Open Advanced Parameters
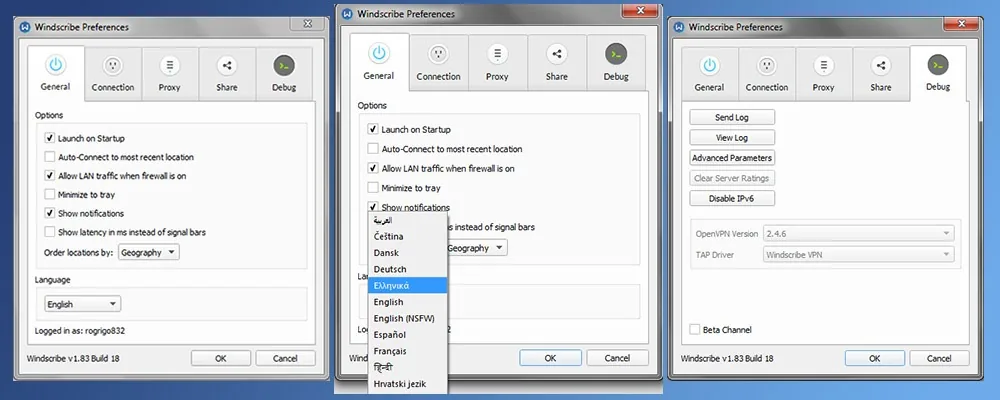Viewport: 1000px width, 400px height. coord(732,158)
